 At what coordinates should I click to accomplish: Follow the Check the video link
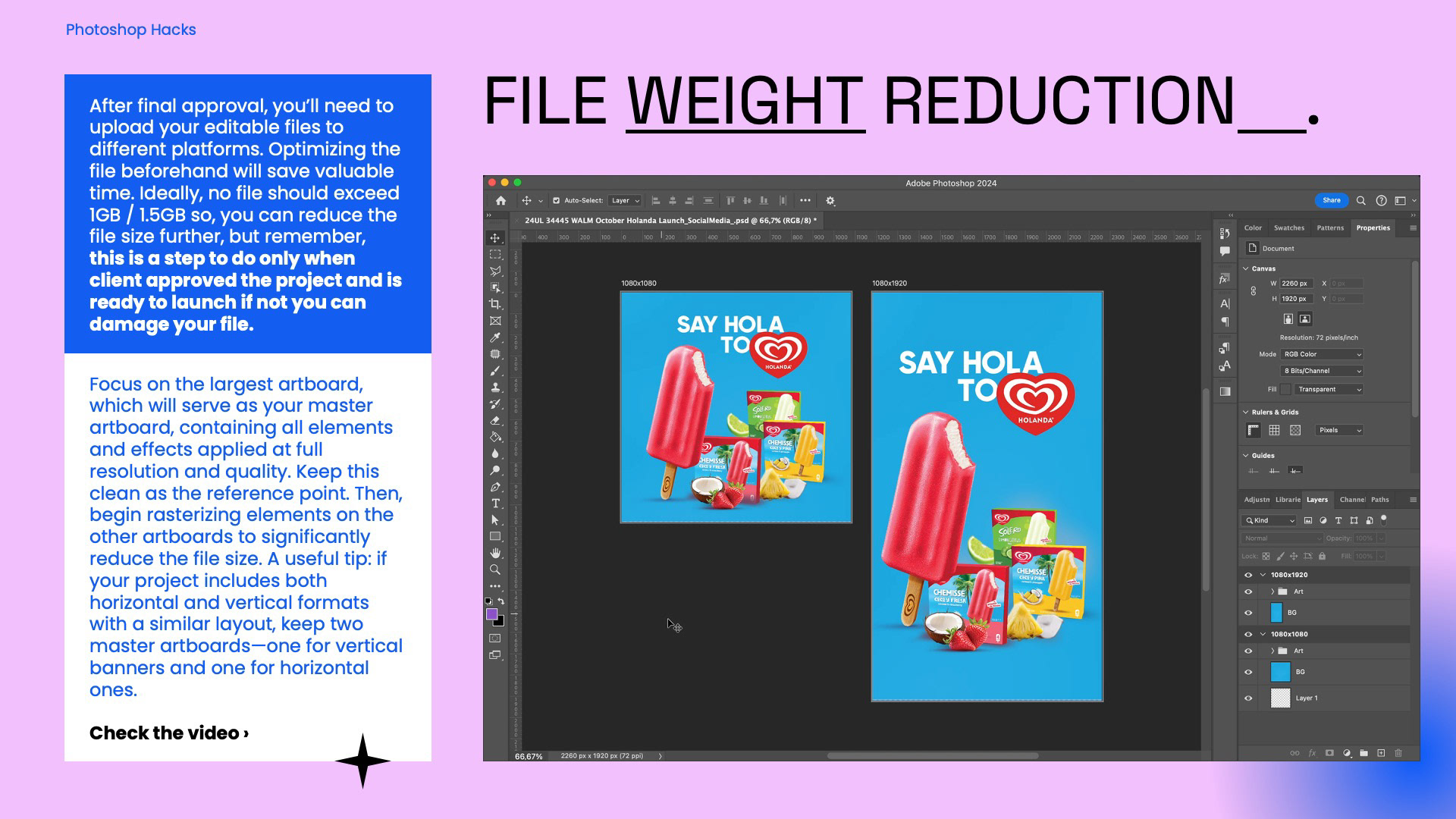pos(169,733)
